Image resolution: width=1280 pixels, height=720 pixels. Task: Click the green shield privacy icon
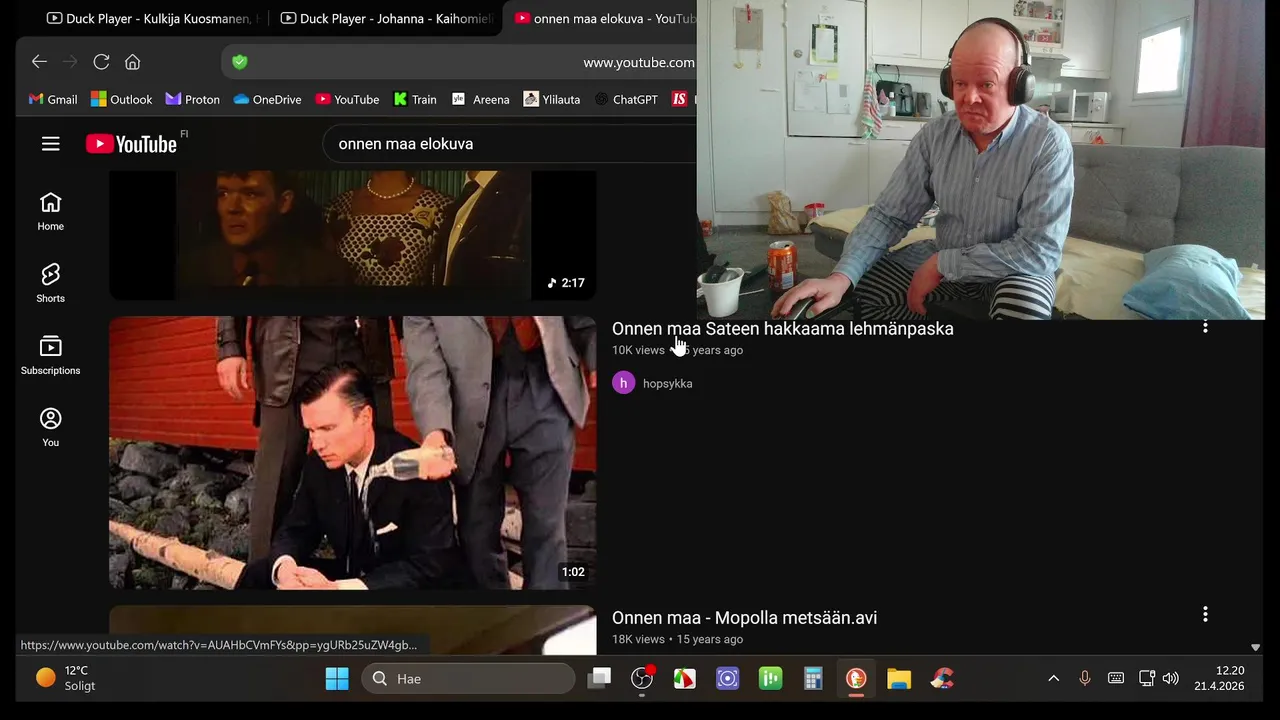tap(239, 62)
